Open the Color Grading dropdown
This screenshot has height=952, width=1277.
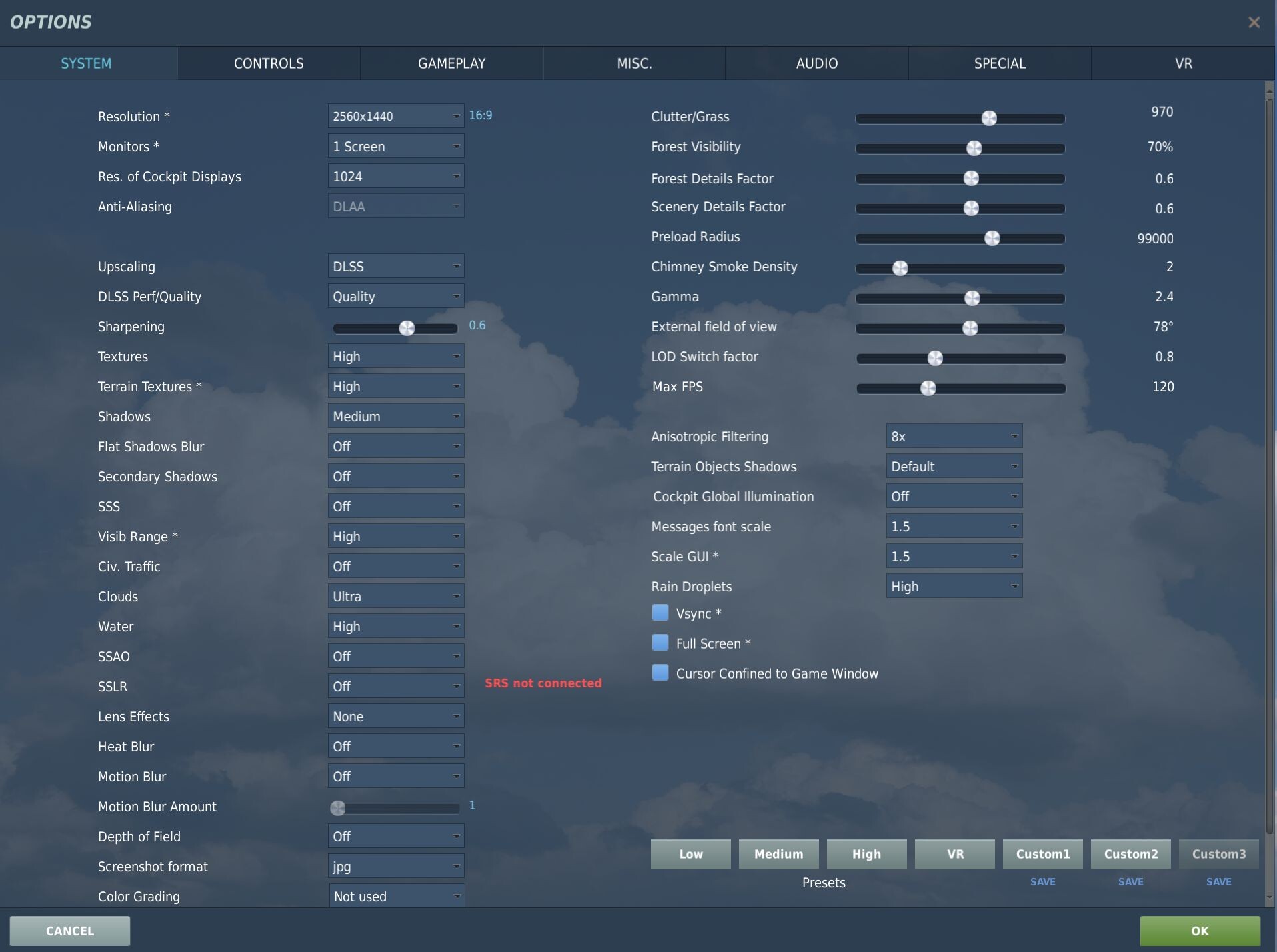(397, 896)
